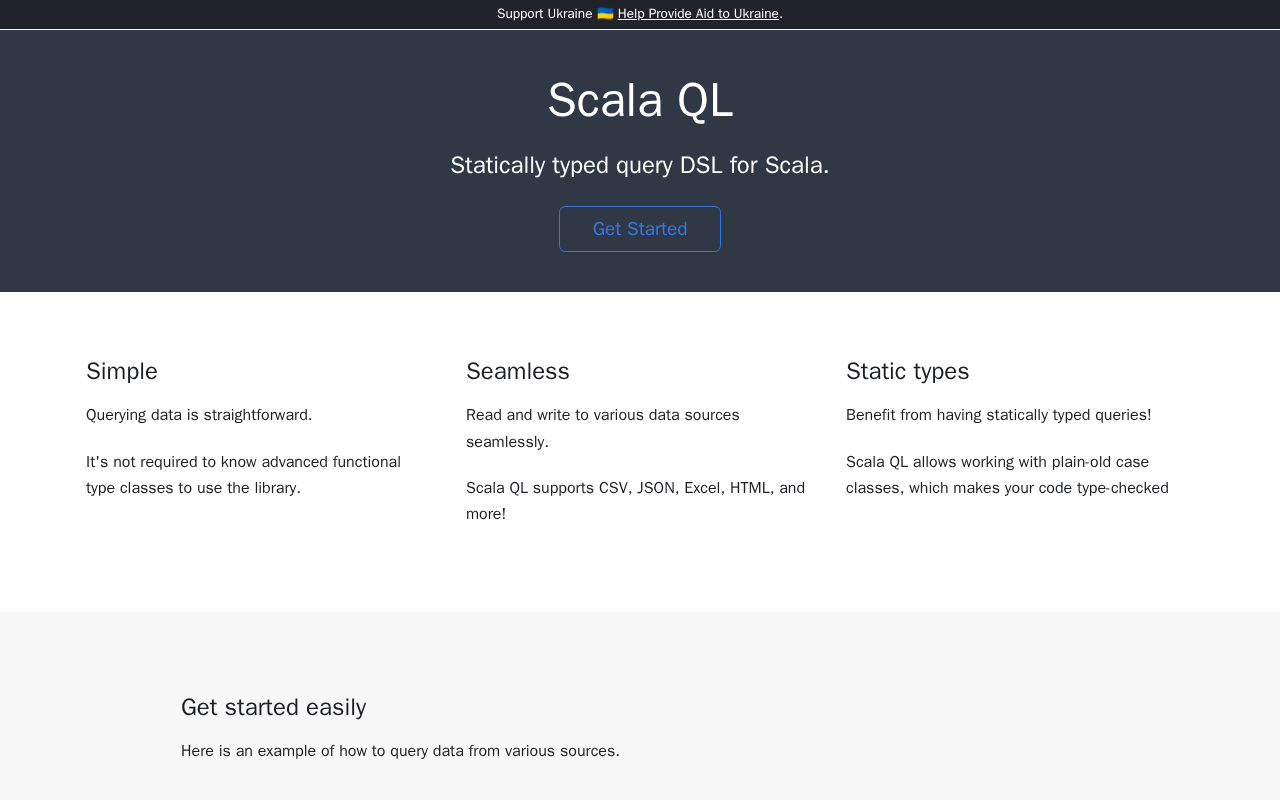Click the 'Here is an example' sentence
The height and width of the screenshot is (800, 1280).
400,751
